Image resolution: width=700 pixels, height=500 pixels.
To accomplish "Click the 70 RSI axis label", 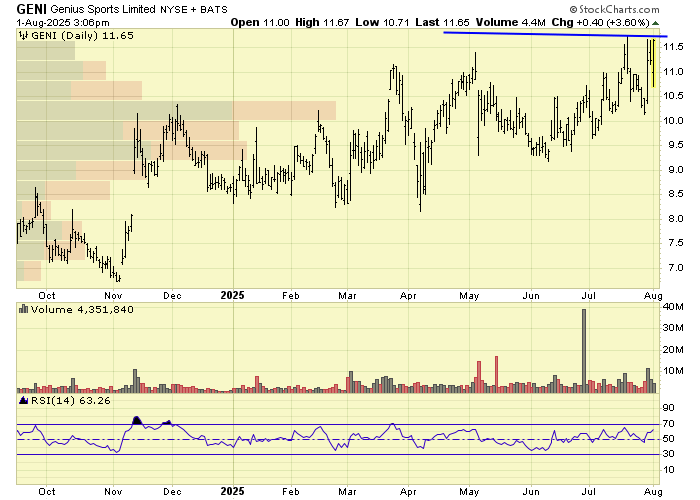I will [669, 424].
